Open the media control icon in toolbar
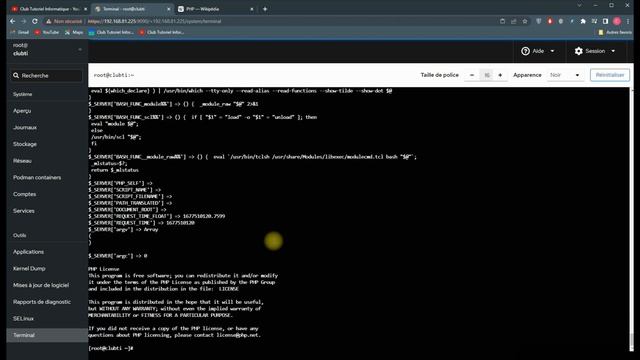 (594, 21)
